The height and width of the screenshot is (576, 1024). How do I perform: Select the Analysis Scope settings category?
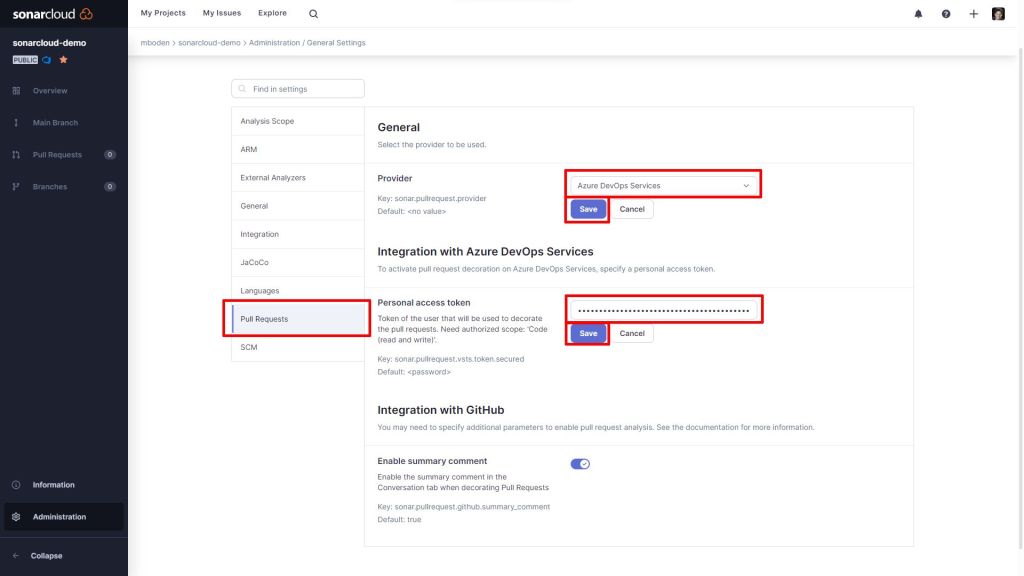298,121
